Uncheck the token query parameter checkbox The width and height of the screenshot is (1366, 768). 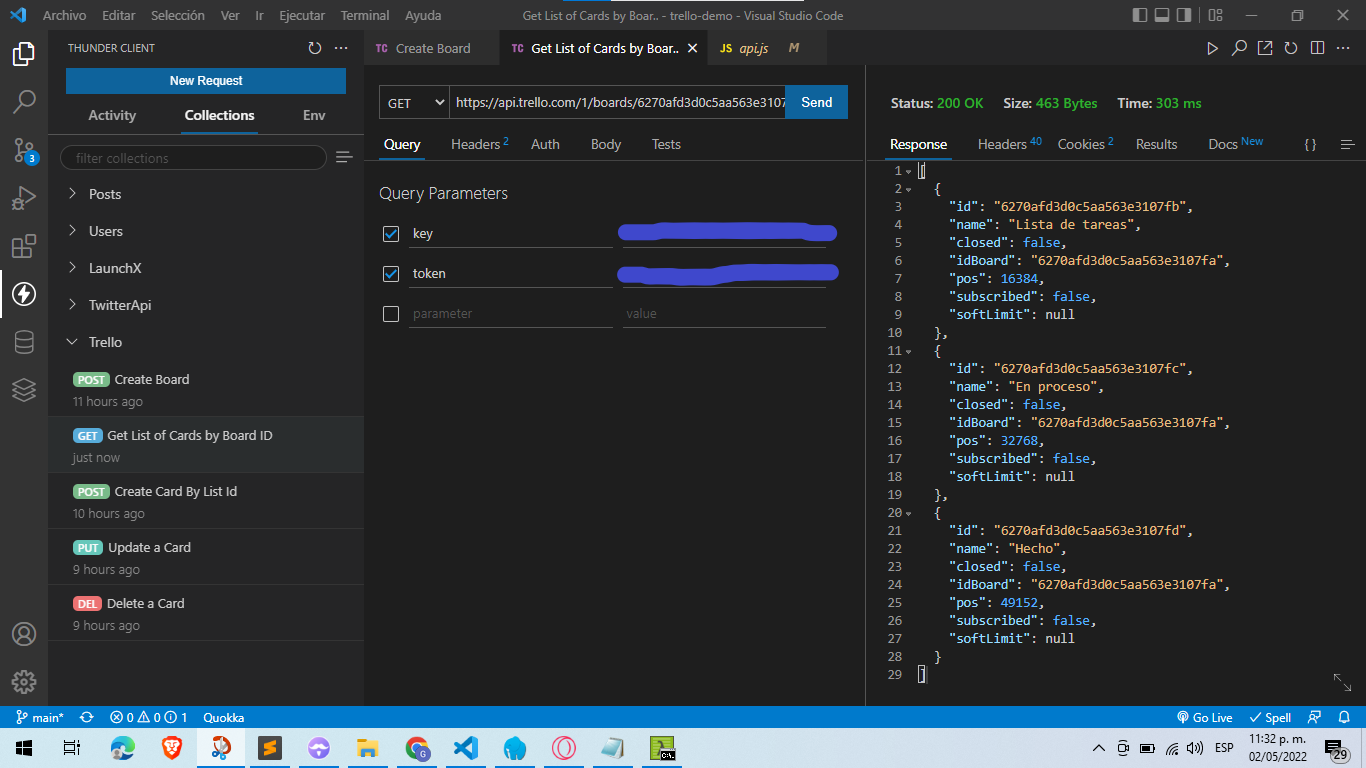point(391,274)
